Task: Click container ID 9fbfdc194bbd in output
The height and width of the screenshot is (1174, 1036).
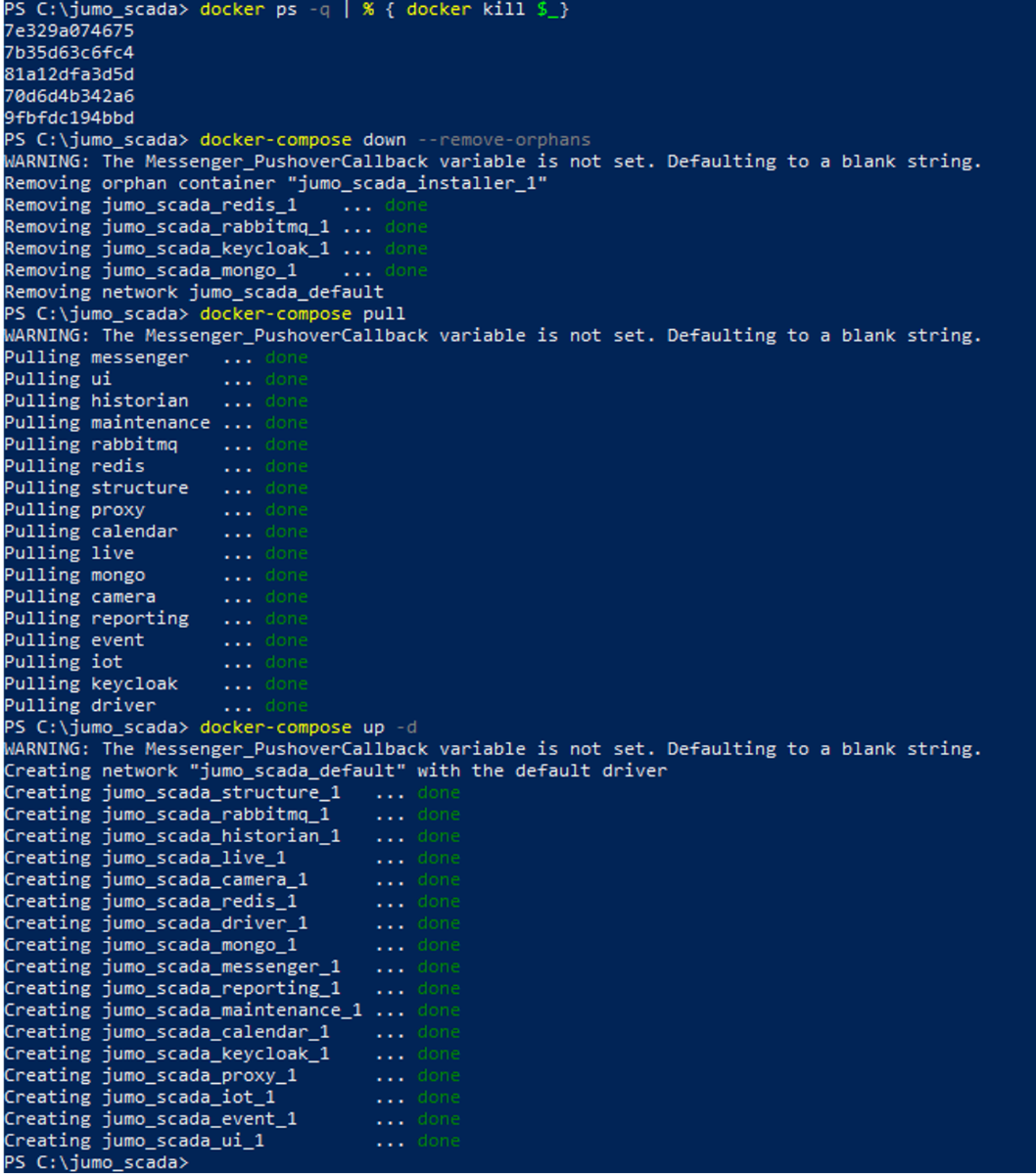Action: coord(69,117)
